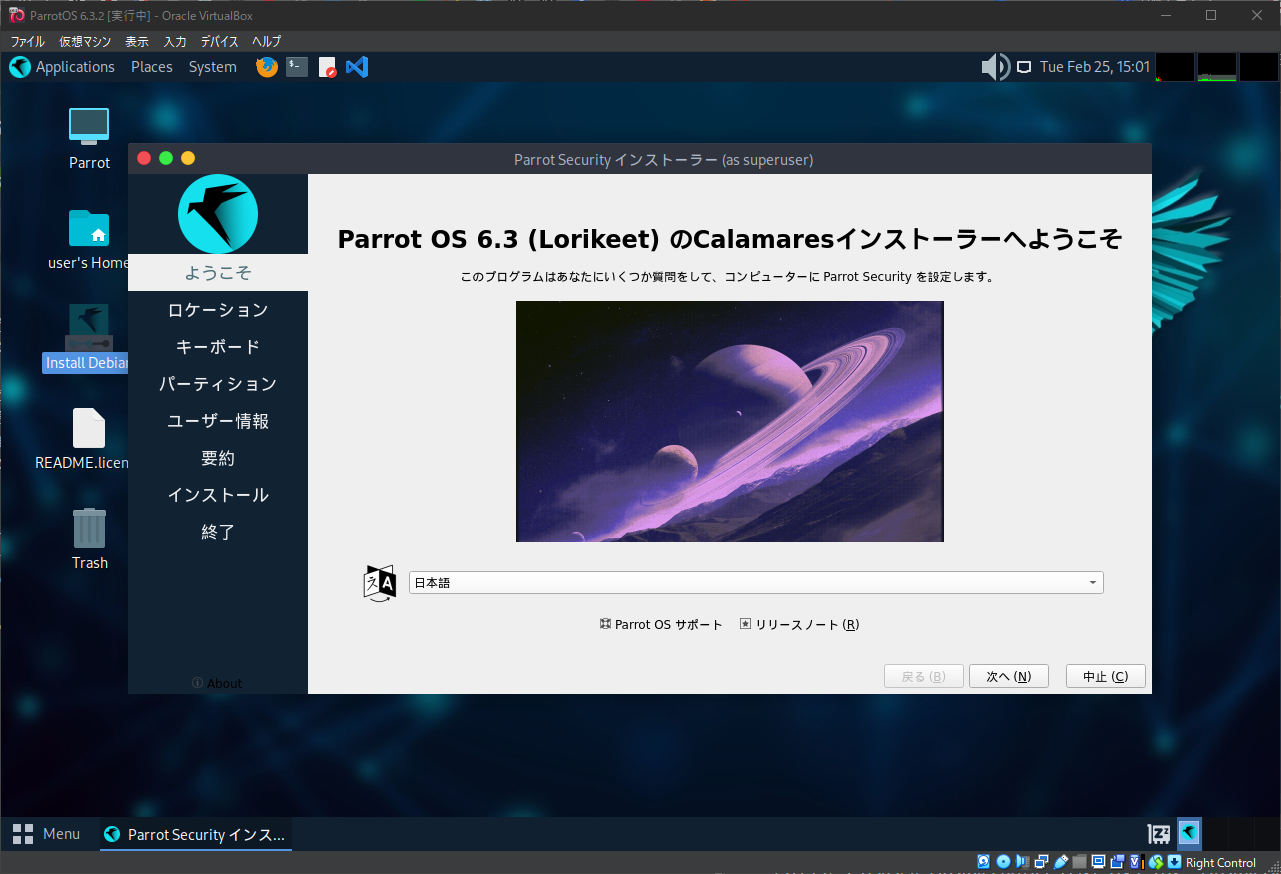Select Parrot Security taskbar window entry
The height and width of the screenshot is (874, 1281).
(x=196, y=834)
